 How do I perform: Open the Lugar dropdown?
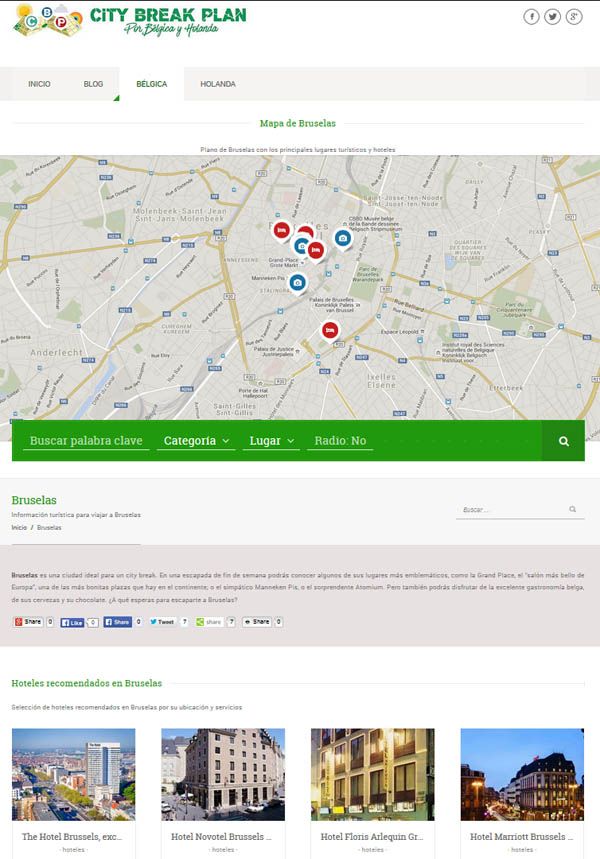[x=271, y=441]
